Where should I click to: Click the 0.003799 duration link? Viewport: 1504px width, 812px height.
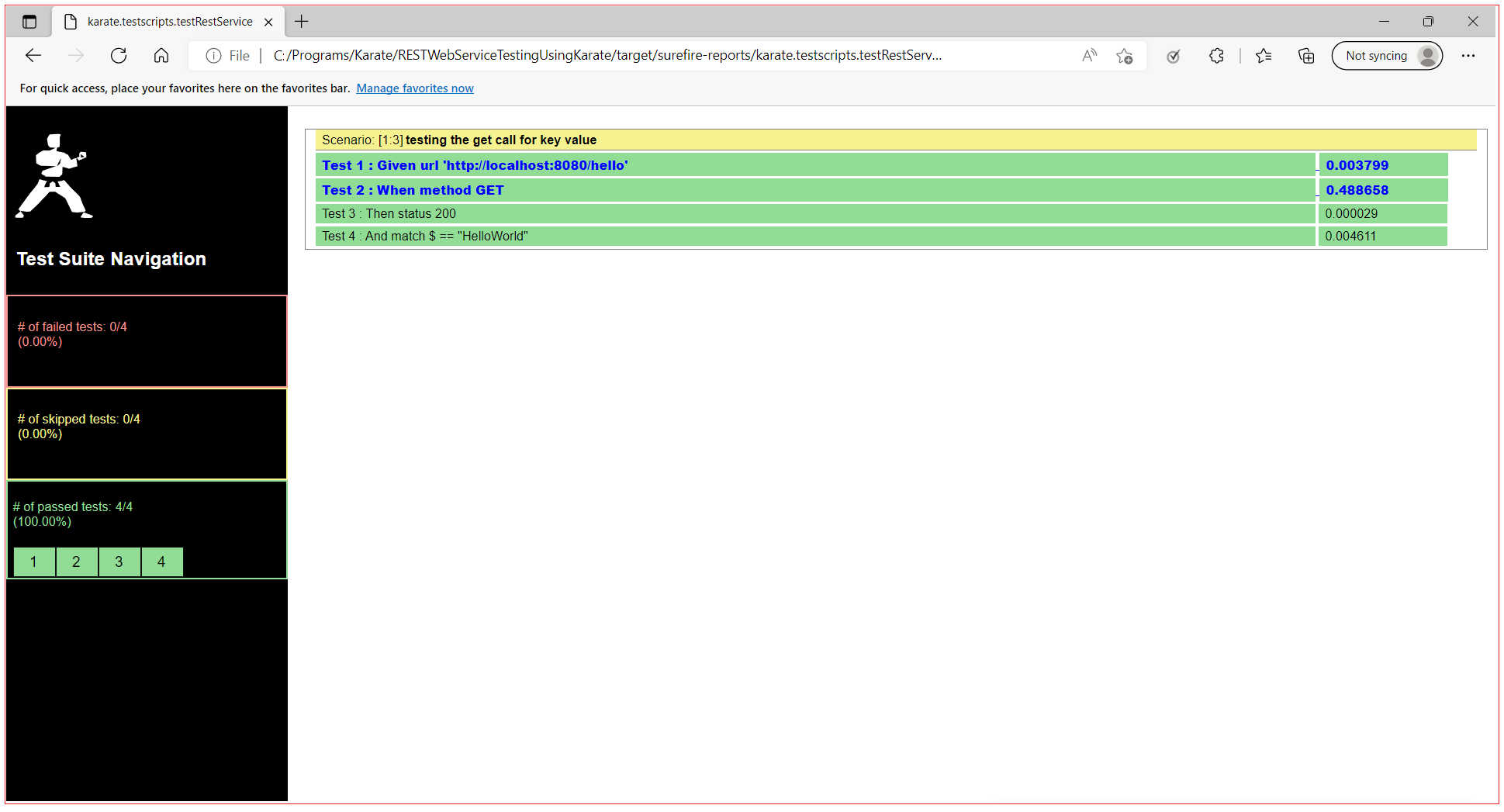point(1357,165)
